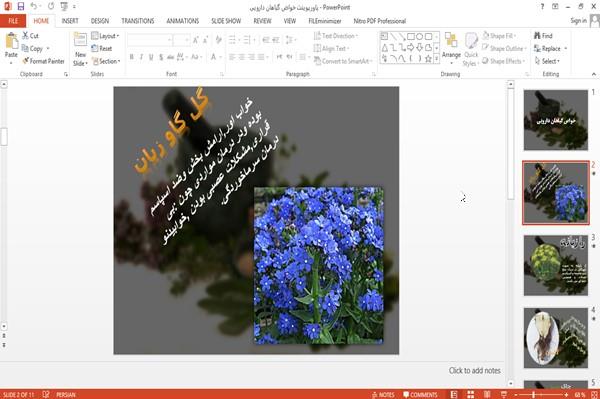
Task: Switch to the INSERT tab
Action: [70, 21]
